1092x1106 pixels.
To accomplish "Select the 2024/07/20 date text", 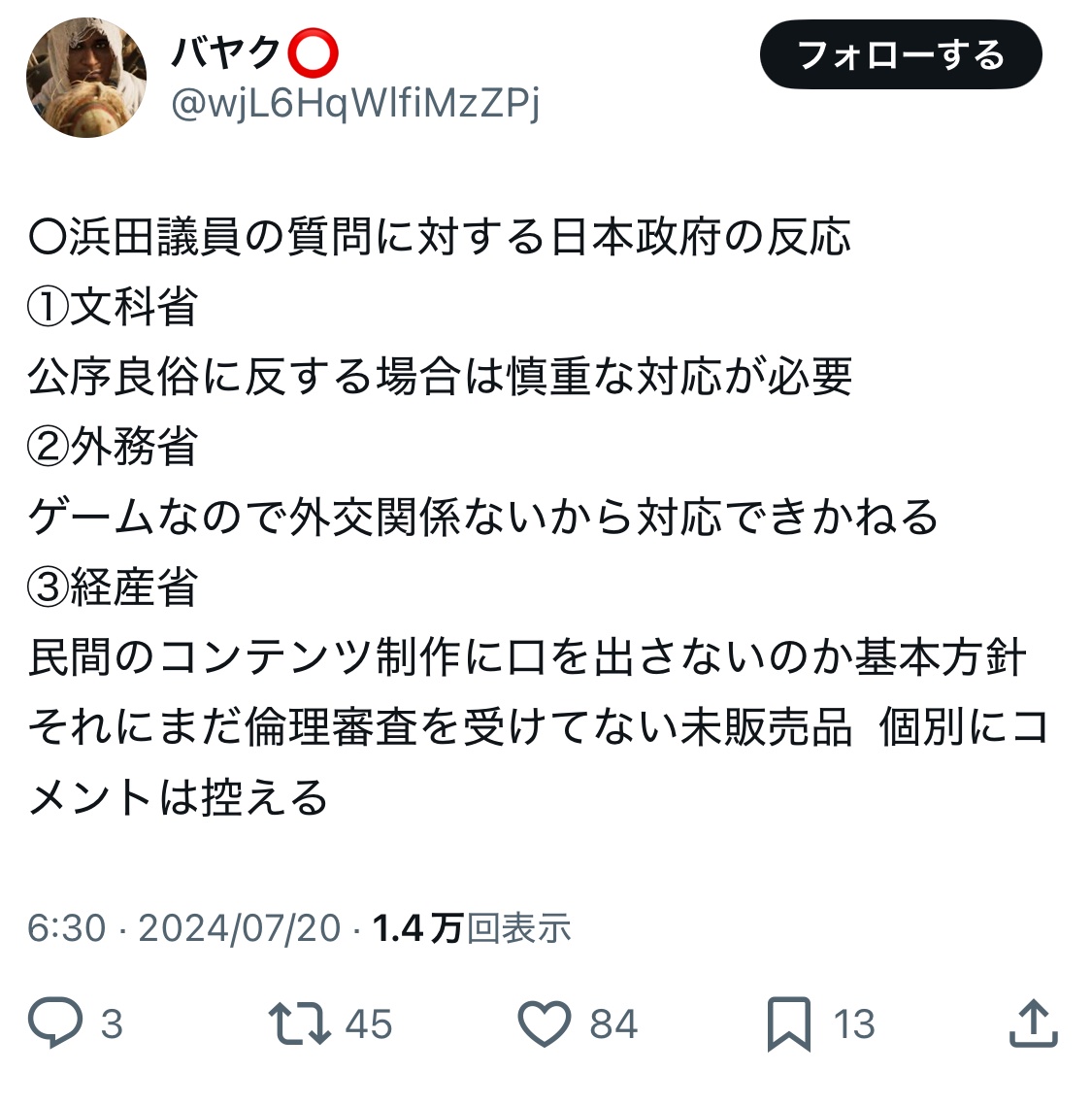I will [240, 927].
